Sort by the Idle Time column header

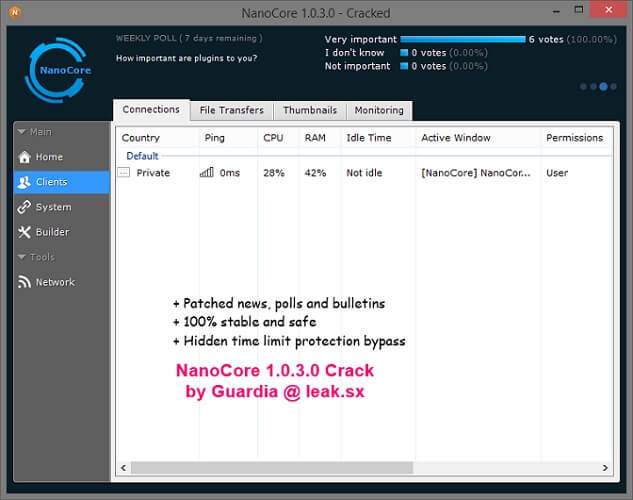tap(378, 138)
